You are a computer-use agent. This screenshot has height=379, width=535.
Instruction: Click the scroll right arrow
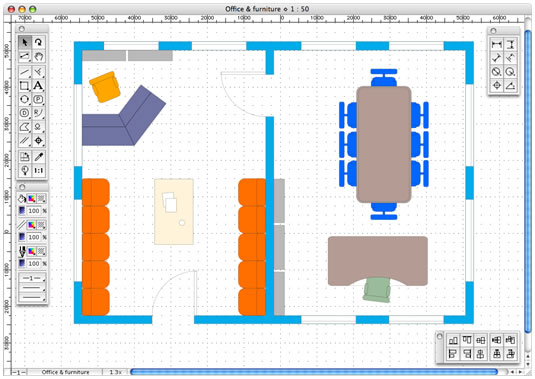[520, 372]
